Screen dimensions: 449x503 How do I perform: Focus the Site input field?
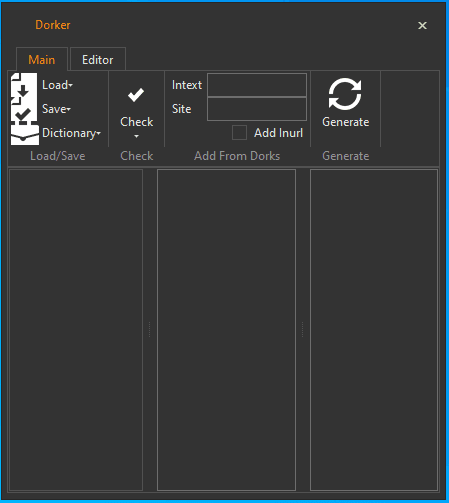(x=257, y=109)
